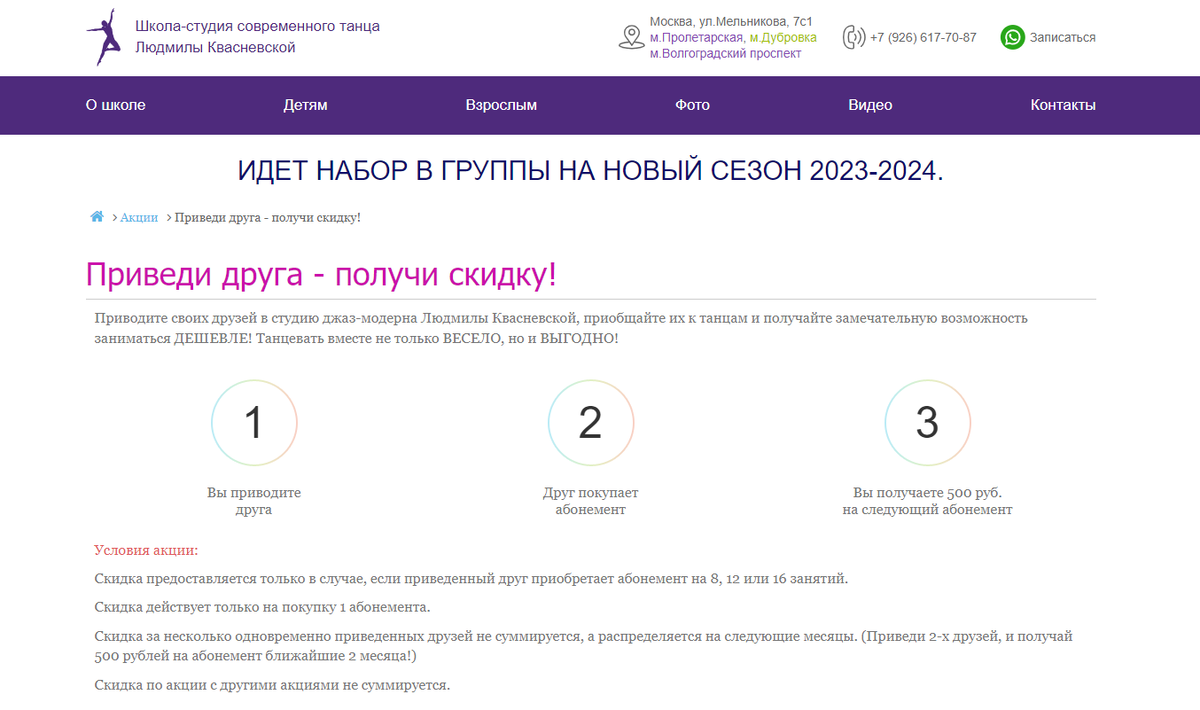This screenshot has height=710, width=1200.
Task: Select circle number 2 'Друг покупает абонемент'
Action: point(590,422)
